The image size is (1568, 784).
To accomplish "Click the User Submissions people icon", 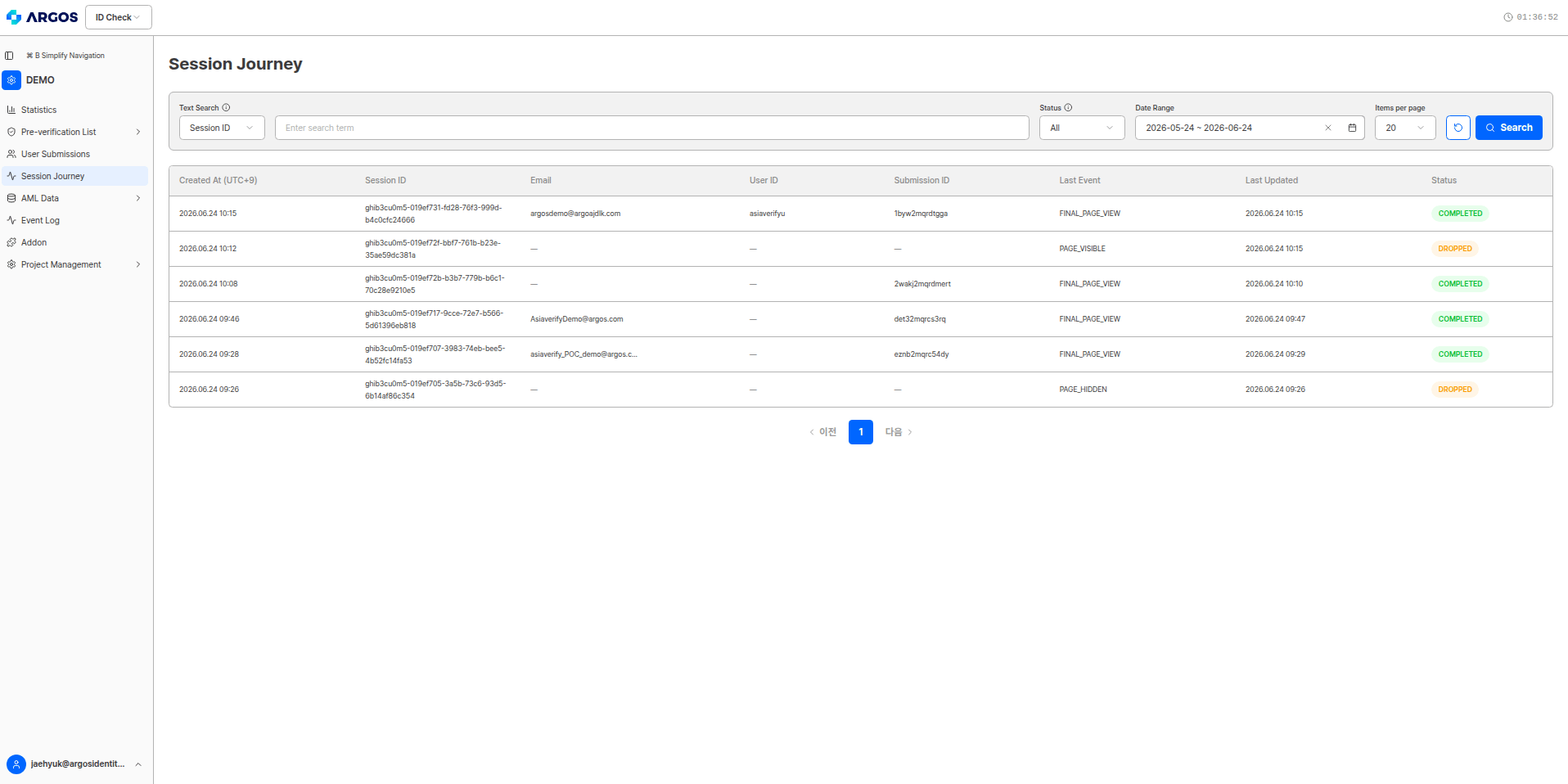I will click(x=11, y=154).
